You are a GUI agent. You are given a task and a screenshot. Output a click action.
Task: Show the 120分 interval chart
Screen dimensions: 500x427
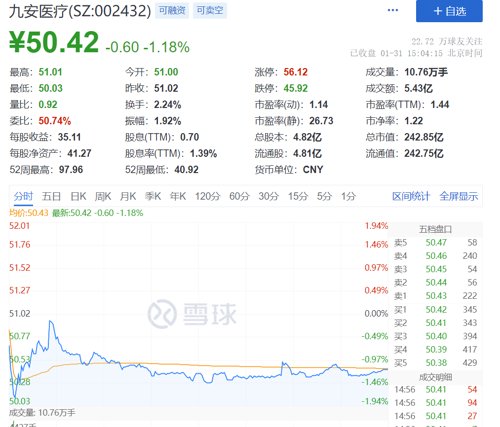click(x=208, y=196)
